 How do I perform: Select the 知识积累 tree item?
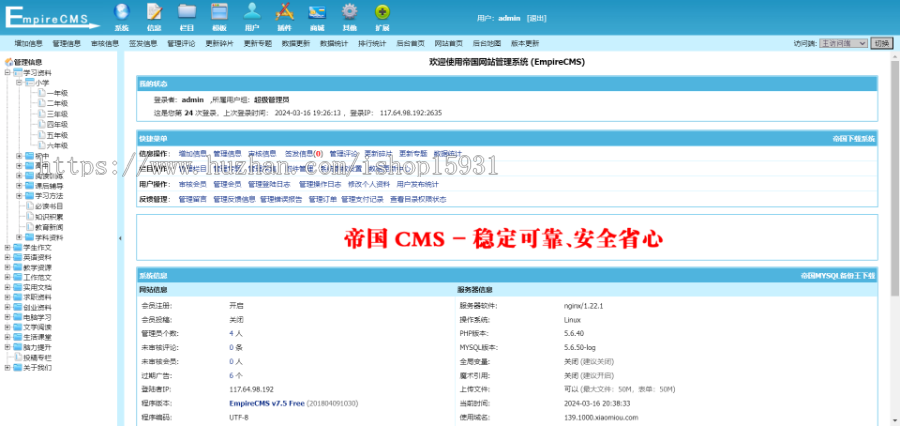[x=49, y=216]
